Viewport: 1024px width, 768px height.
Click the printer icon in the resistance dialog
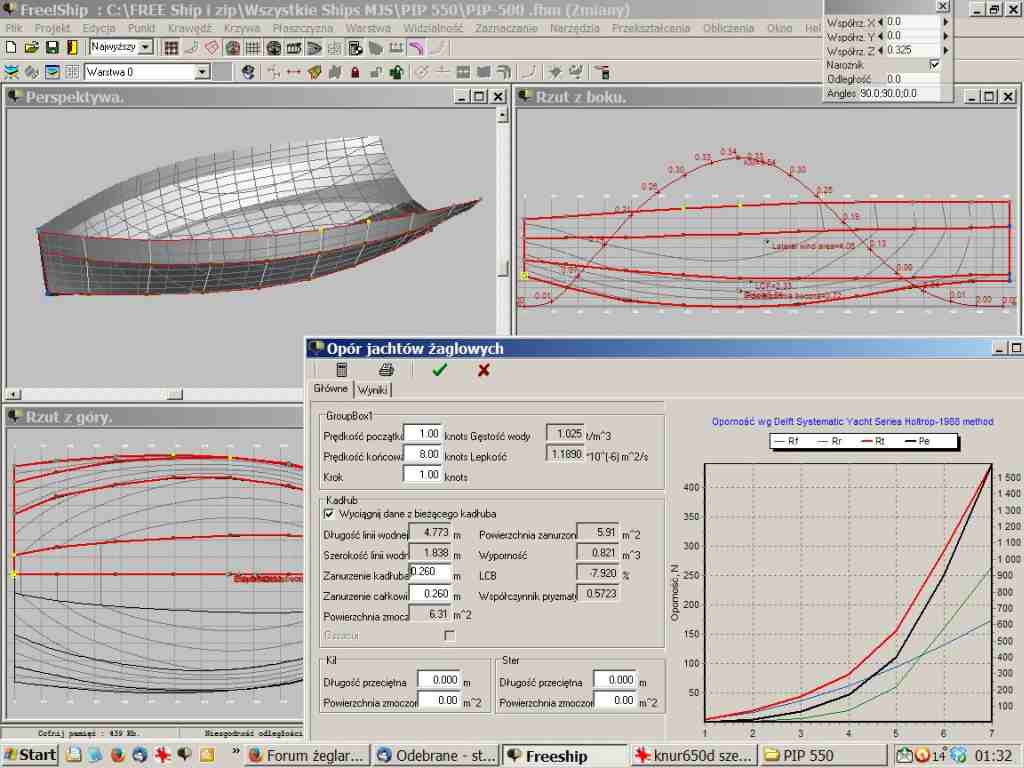pyautogui.click(x=387, y=370)
